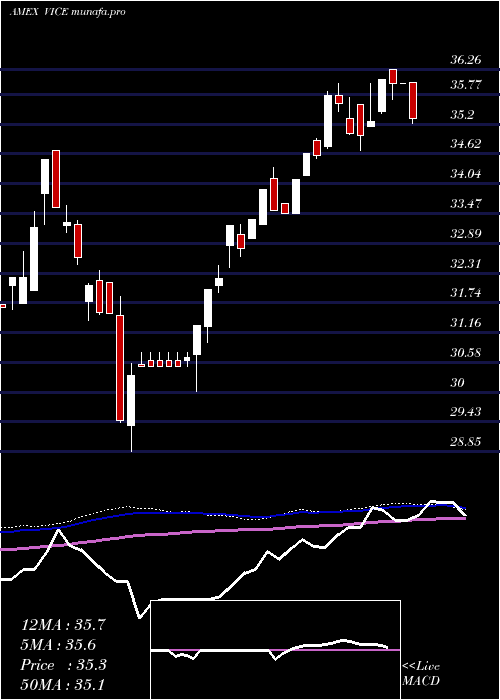Click the 31.16 price axis label

click(466, 322)
